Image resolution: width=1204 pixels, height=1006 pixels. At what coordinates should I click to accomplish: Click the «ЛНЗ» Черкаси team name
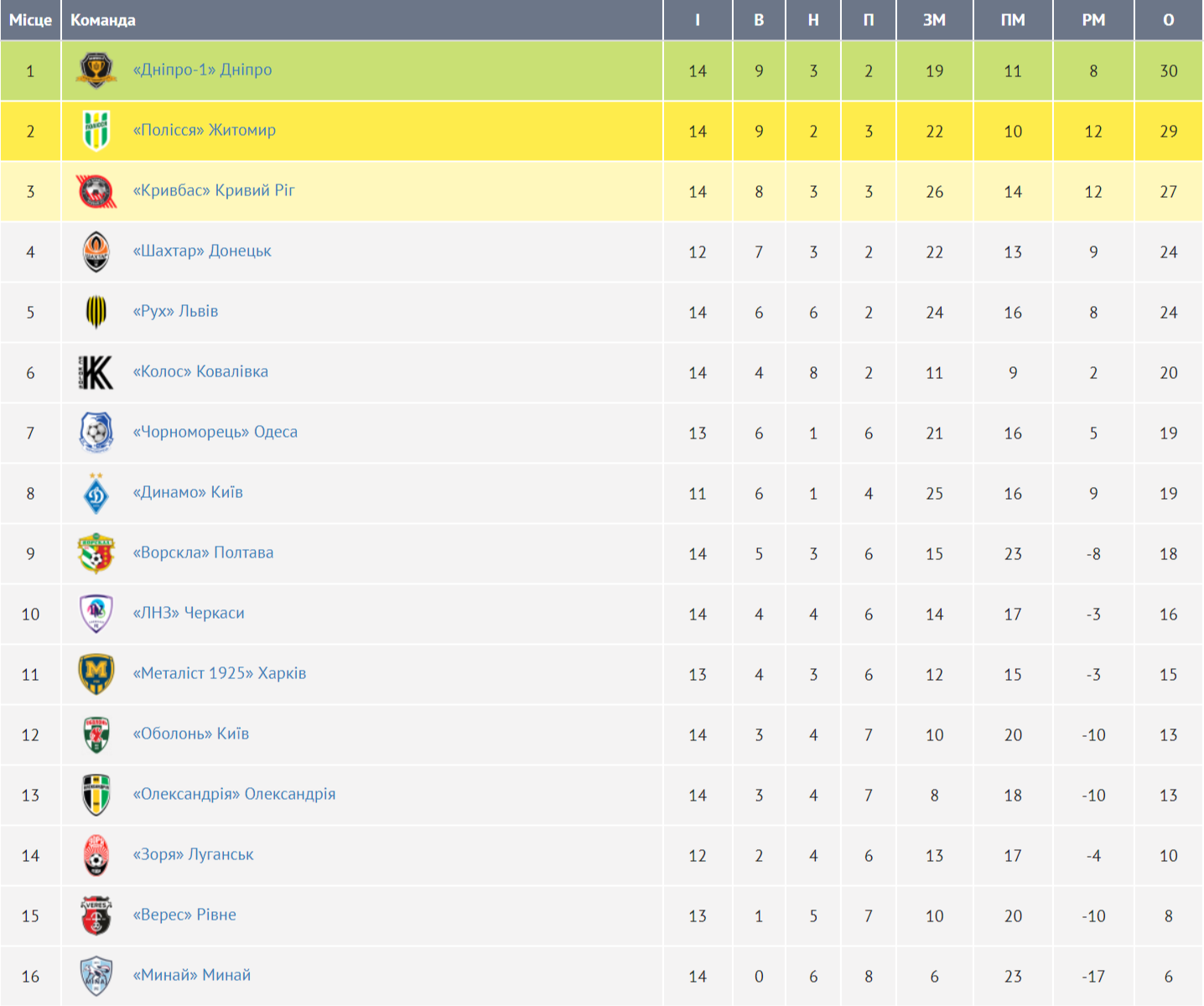click(189, 613)
